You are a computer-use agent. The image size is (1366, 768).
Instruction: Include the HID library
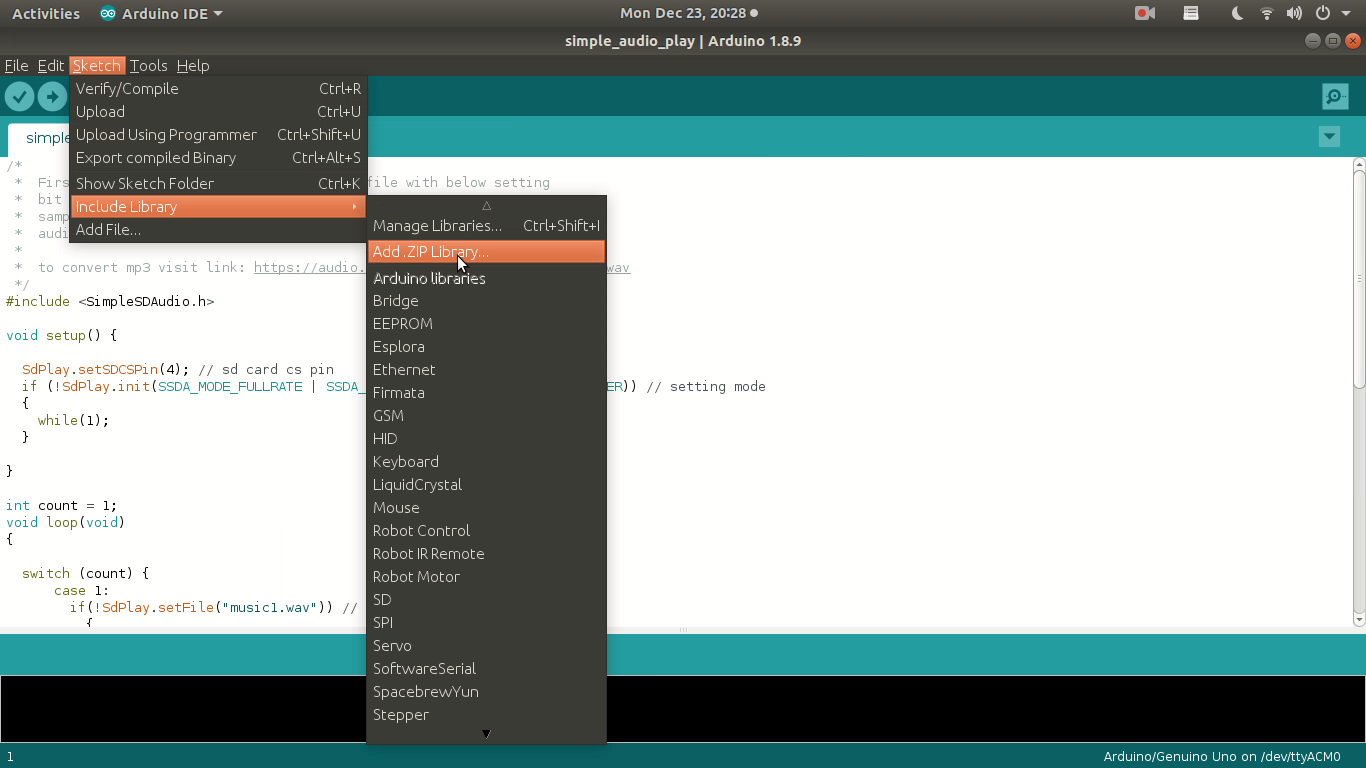pos(486,439)
